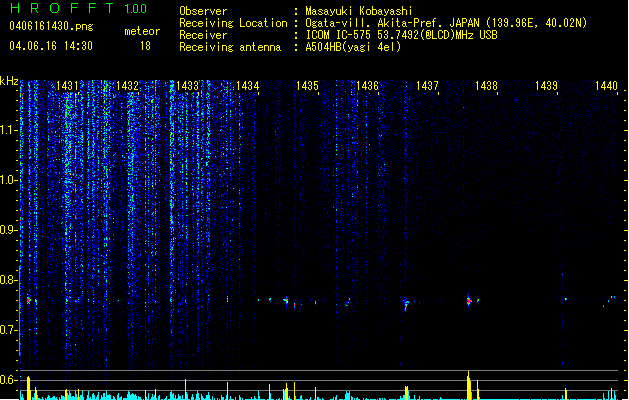The height and width of the screenshot is (400, 629).
Task: Click the meteor count 18
Action: coord(145,46)
